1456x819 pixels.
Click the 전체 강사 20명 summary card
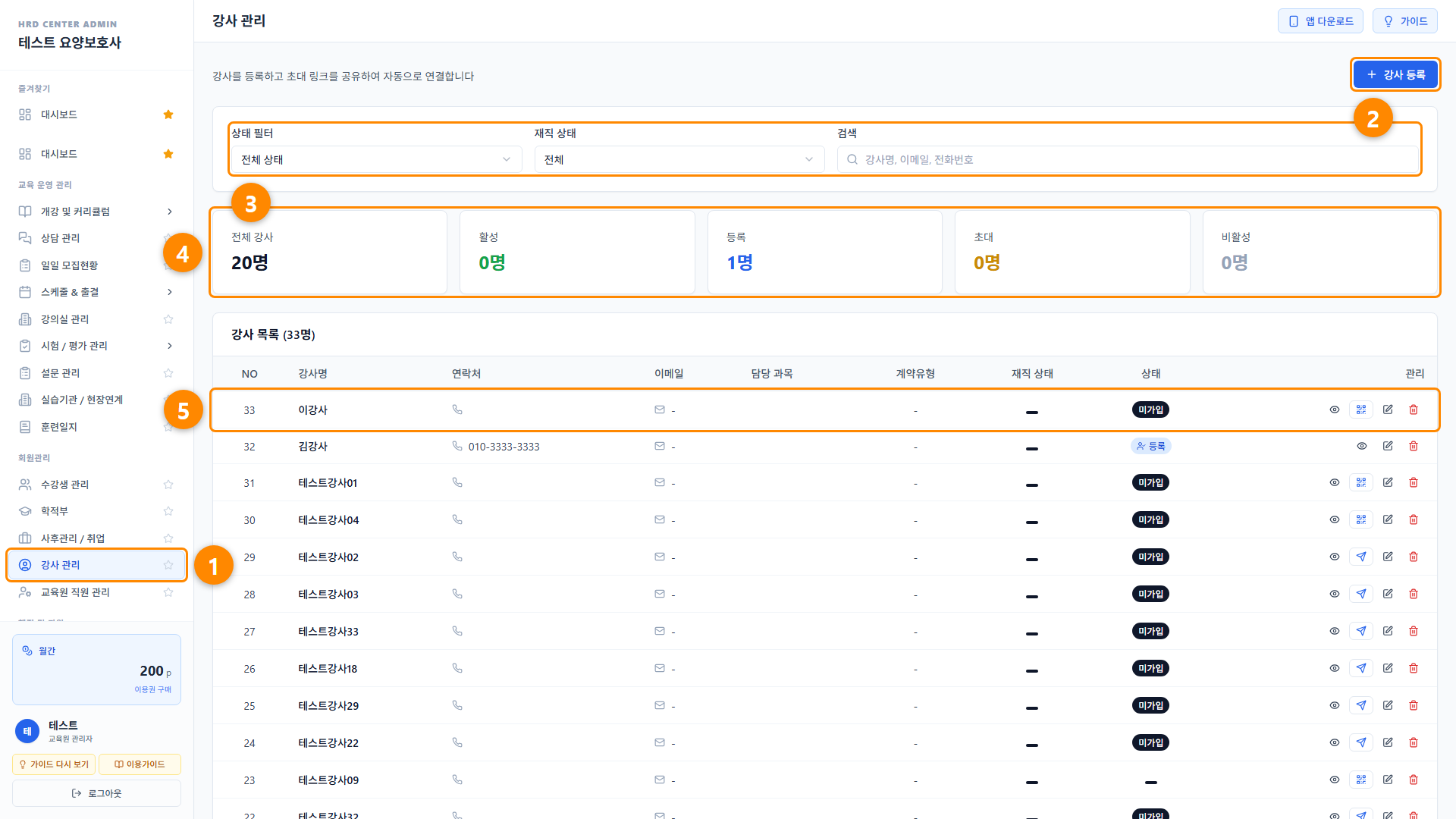coord(329,253)
